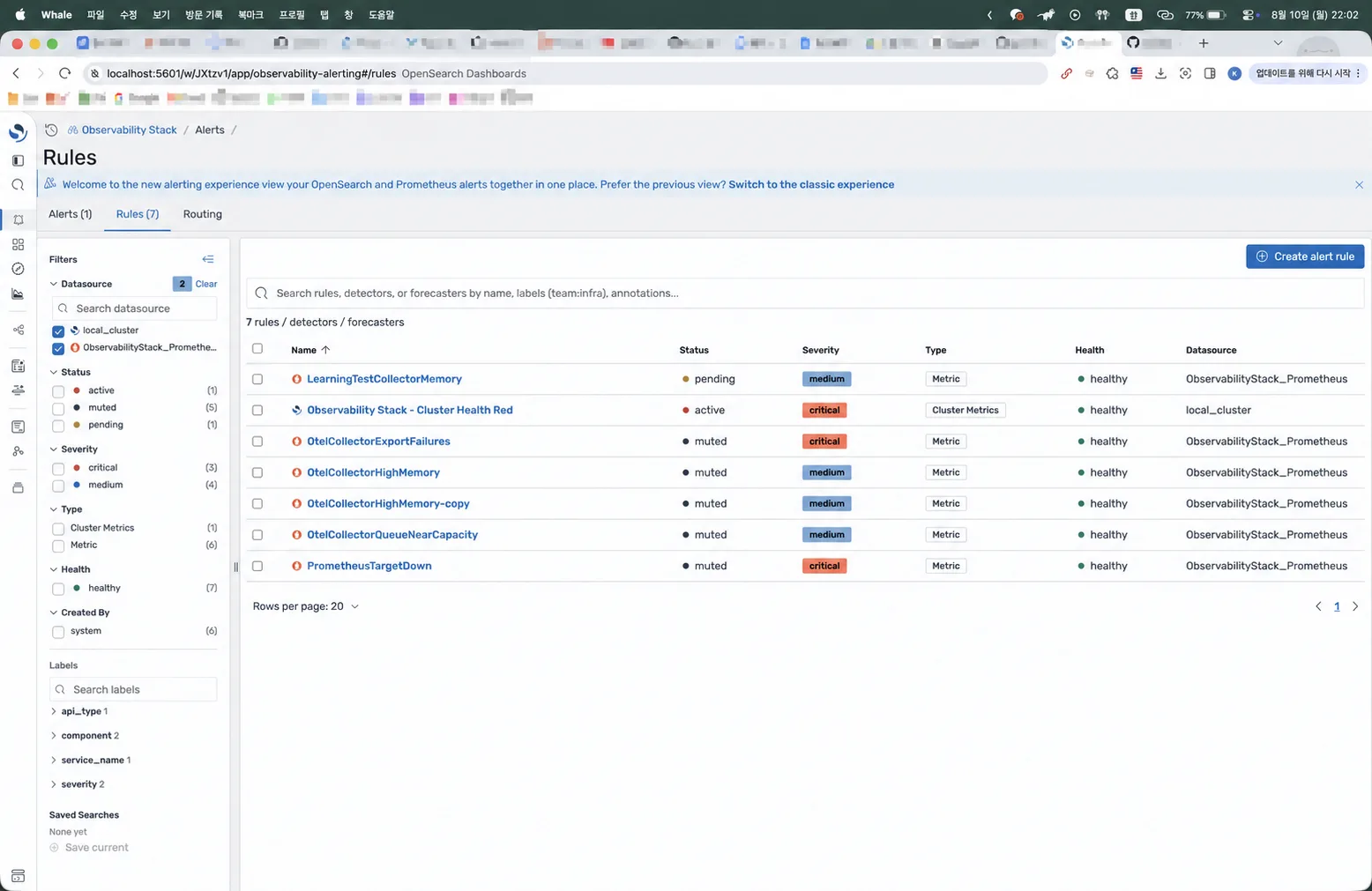Screen dimensions: 1372x891
Task: Select the bell Alerting icon in sidebar
Action: [18, 219]
